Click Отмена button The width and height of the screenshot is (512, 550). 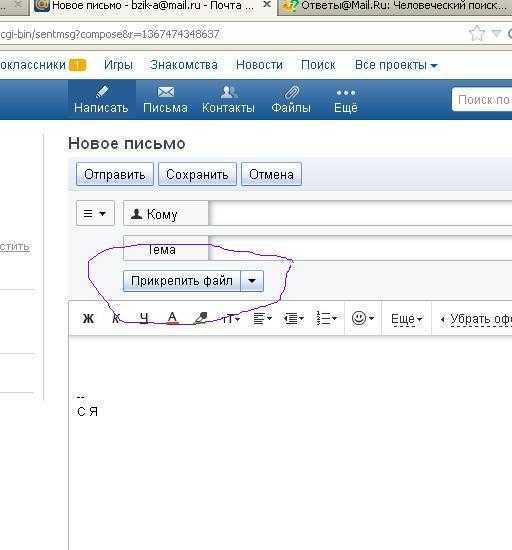271,174
